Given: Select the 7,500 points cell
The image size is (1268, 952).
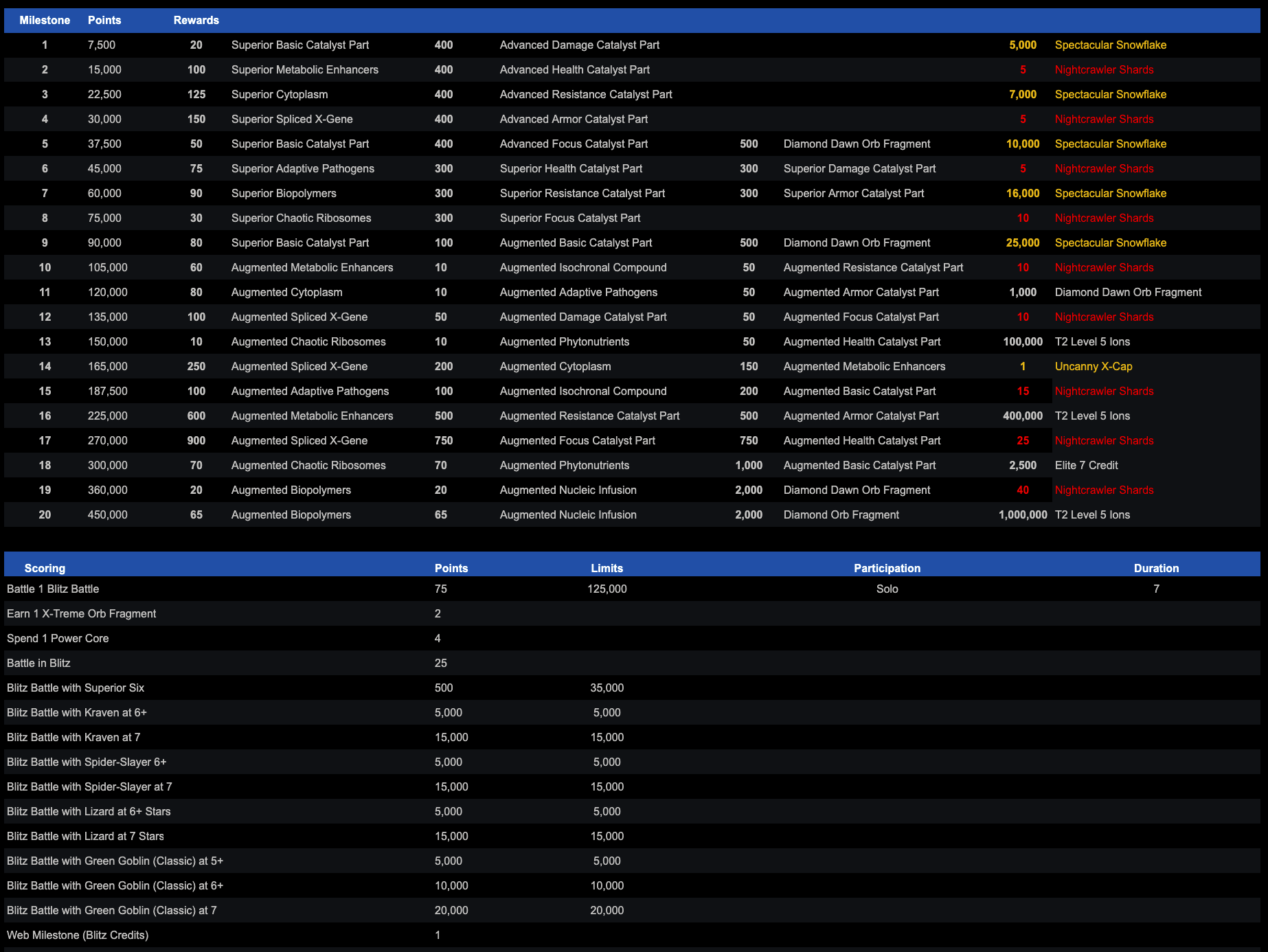Looking at the screenshot, I should pos(102,45).
